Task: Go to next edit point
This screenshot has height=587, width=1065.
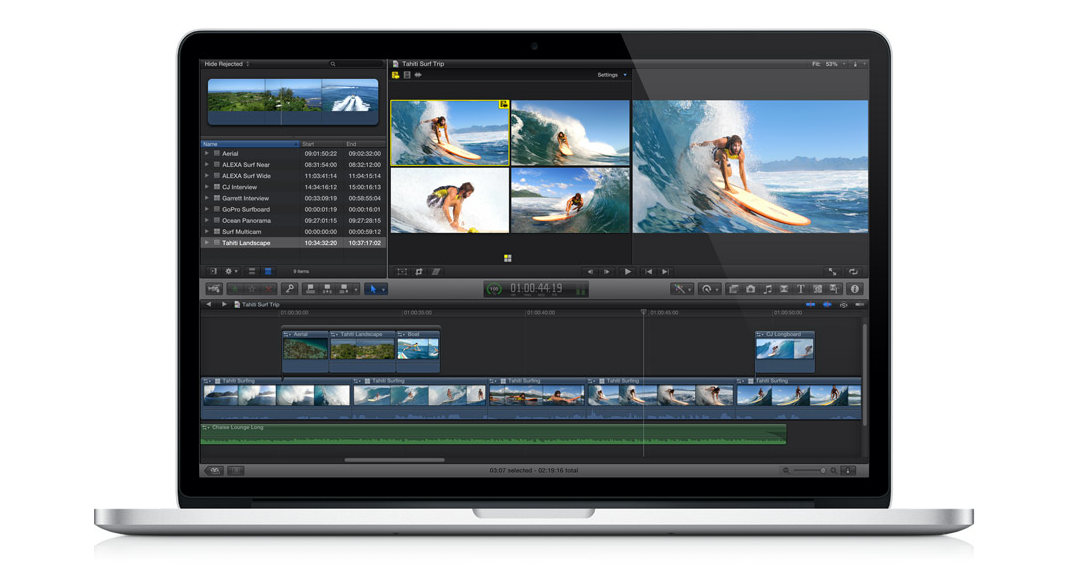Action: (x=665, y=272)
